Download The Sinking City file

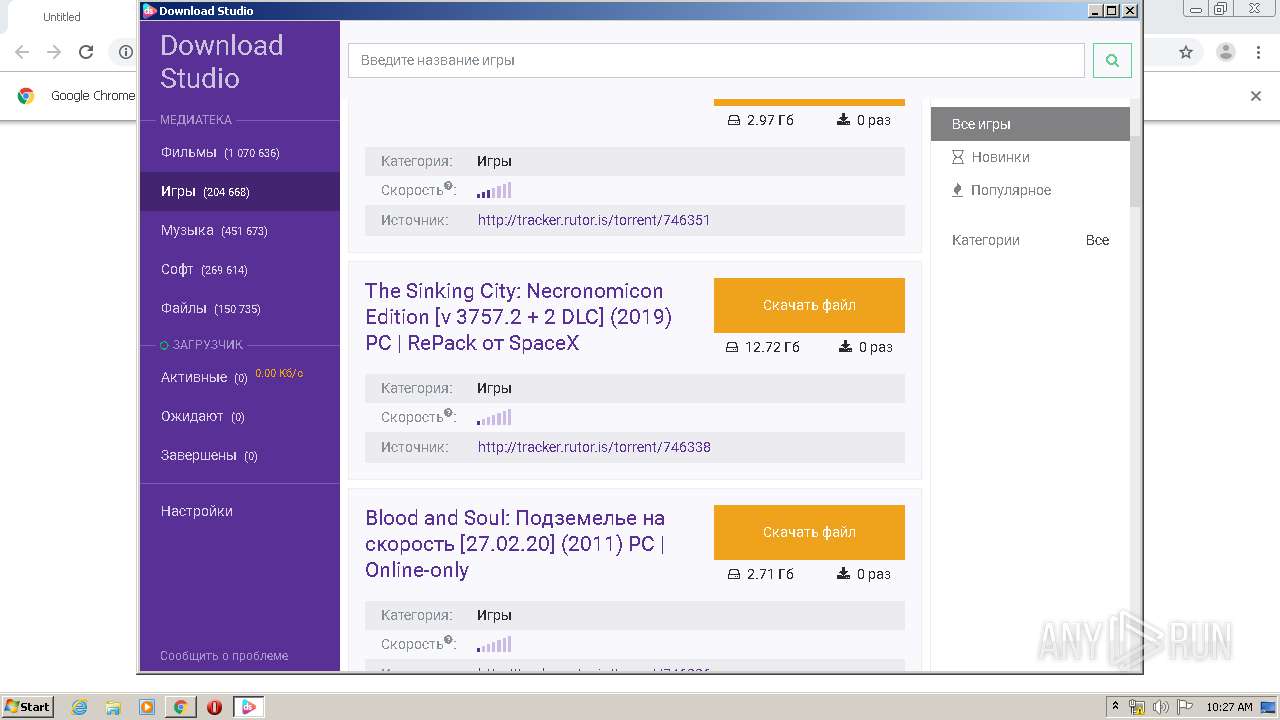[809, 305]
